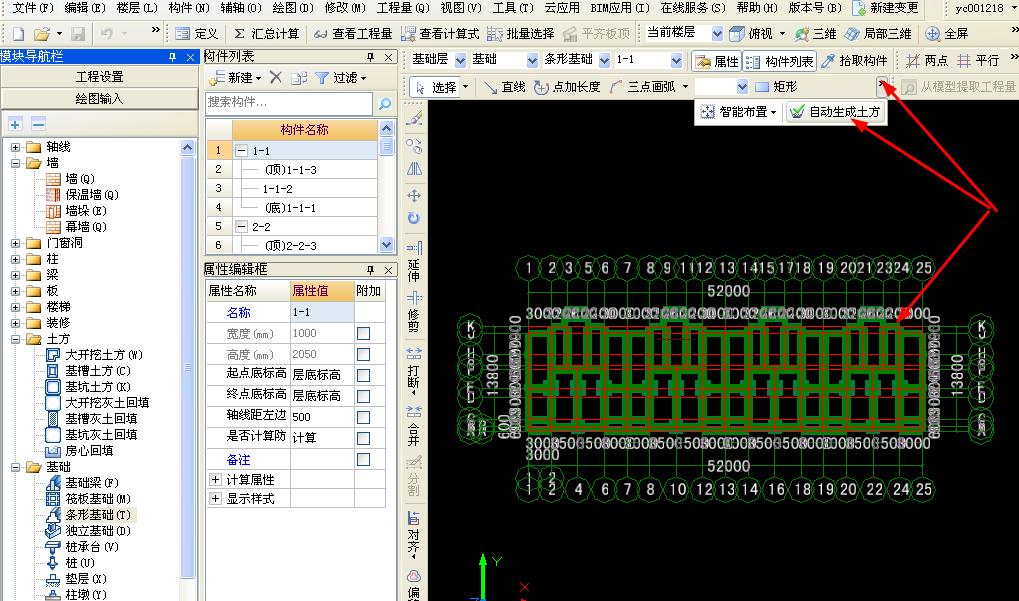Image resolution: width=1019 pixels, height=601 pixels.
Task: Switch to 三维 (3D) view
Action: click(x=815, y=33)
